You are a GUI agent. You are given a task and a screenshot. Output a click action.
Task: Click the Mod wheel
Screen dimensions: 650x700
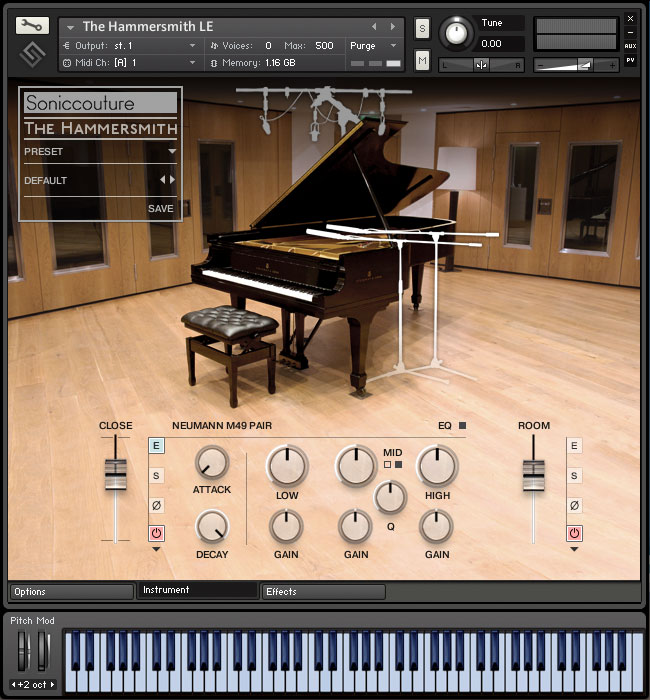click(43, 650)
